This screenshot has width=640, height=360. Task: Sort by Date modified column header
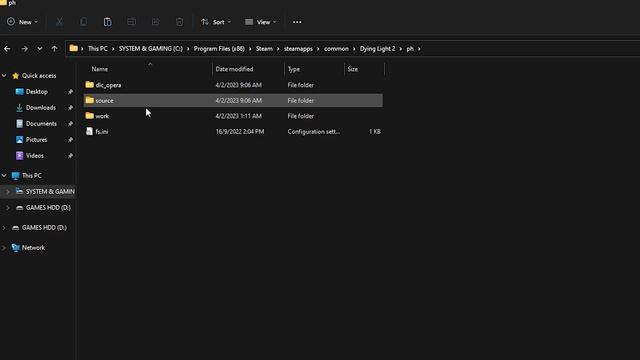(x=234, y=69)
